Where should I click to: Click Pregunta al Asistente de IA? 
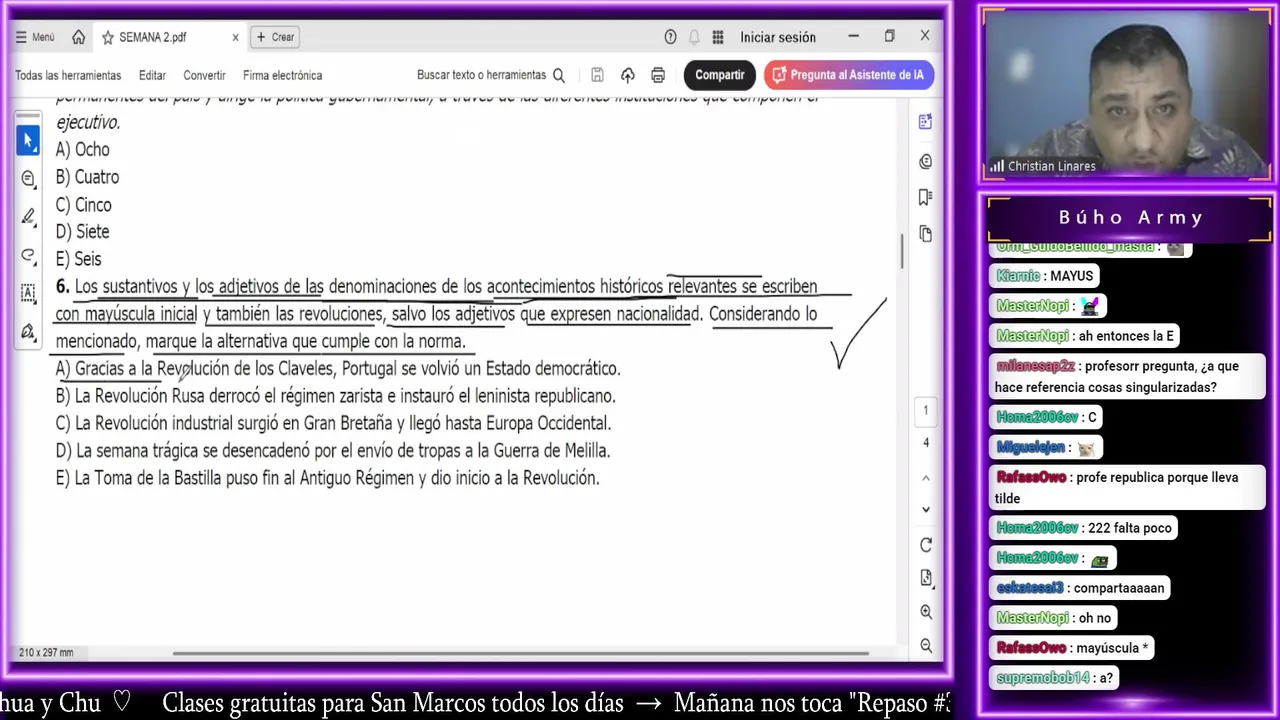tap(849, 75)
